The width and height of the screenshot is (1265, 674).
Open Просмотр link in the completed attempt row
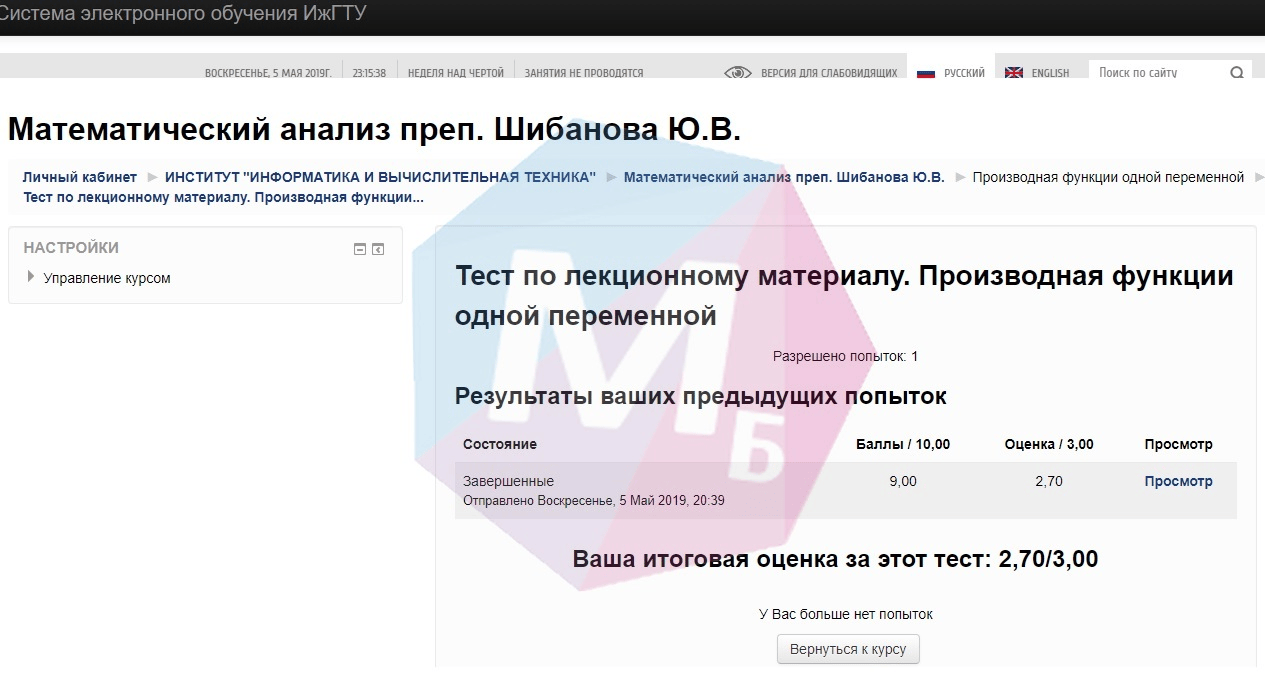(1178, 481)
